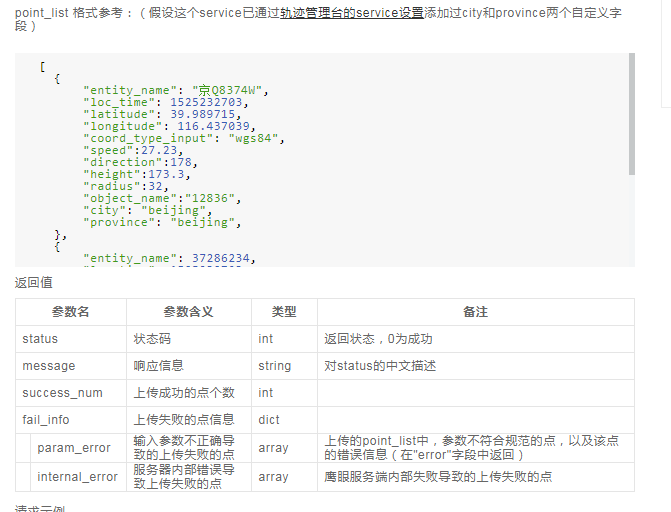The image size is (671, 512).
Task: Click the point_list 格式参考 intro paragraph
Action: 318,19
